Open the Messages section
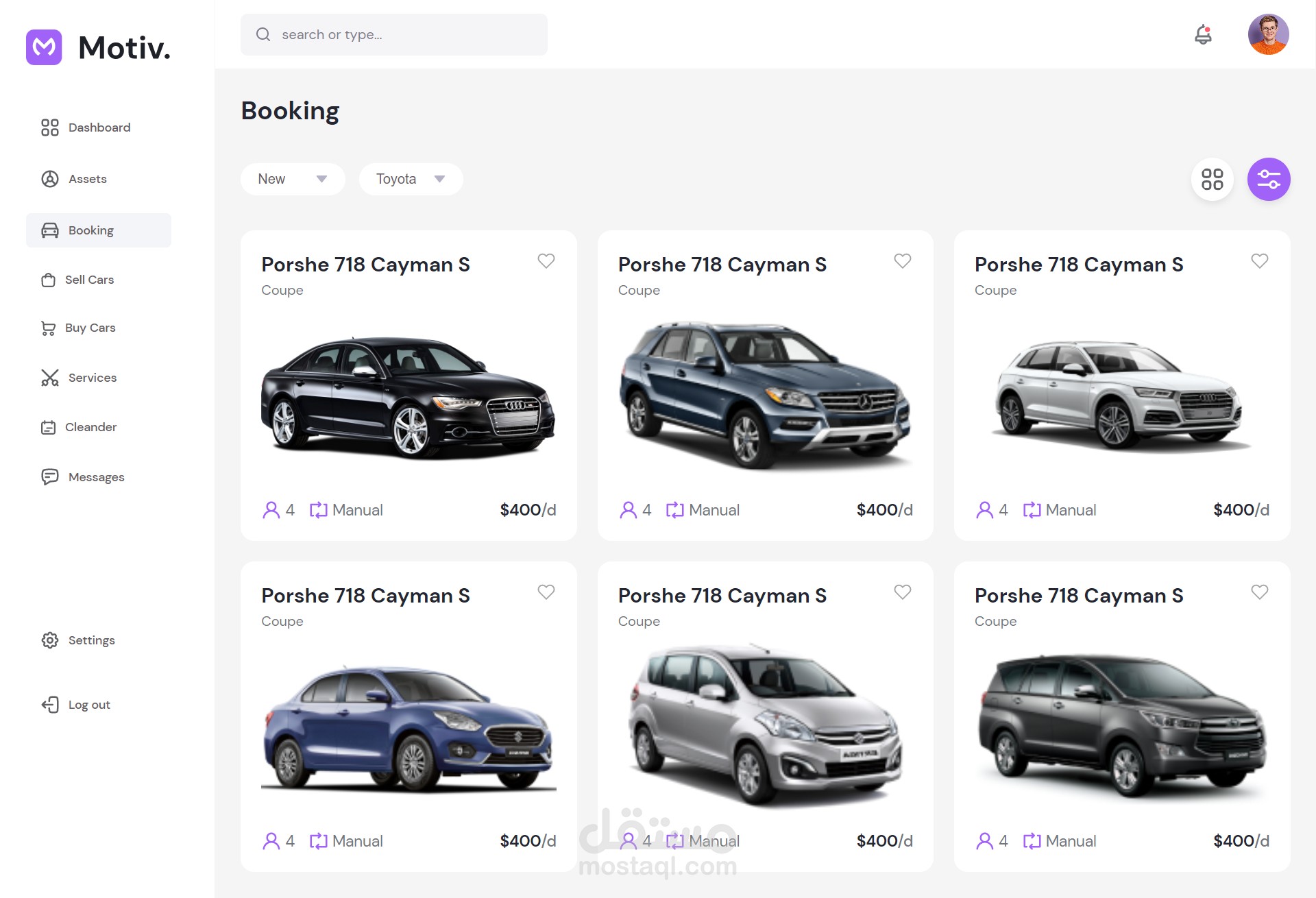 coord(95,477)
